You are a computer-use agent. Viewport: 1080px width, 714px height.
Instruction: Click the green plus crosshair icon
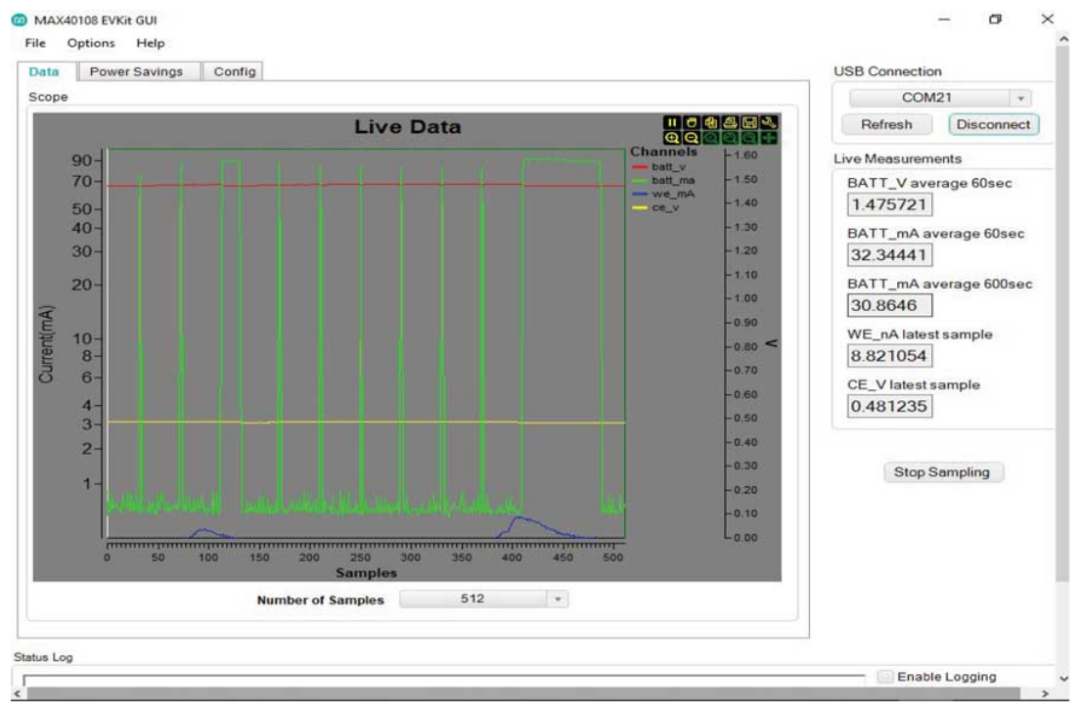pos(769,138)
